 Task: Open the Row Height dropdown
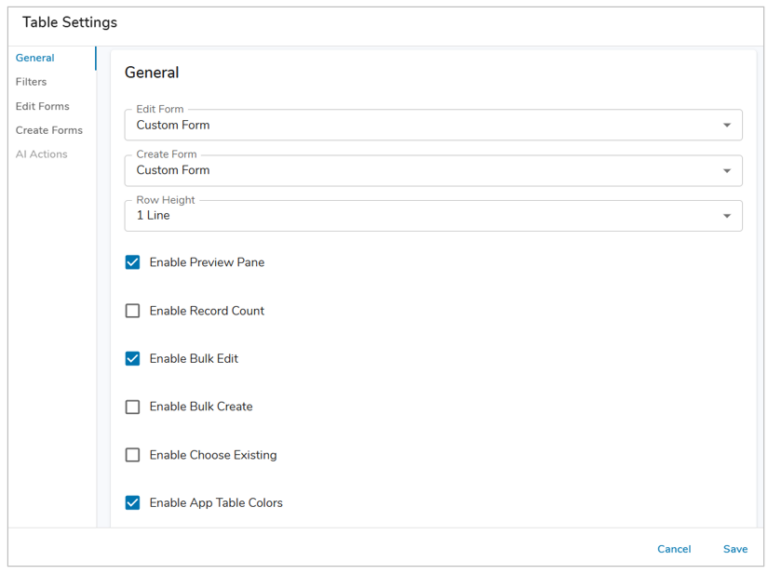[433, 215]
